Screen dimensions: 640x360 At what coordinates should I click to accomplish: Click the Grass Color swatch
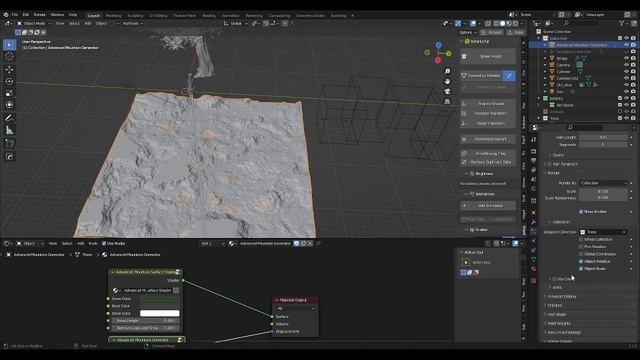[x=160, y=299]
